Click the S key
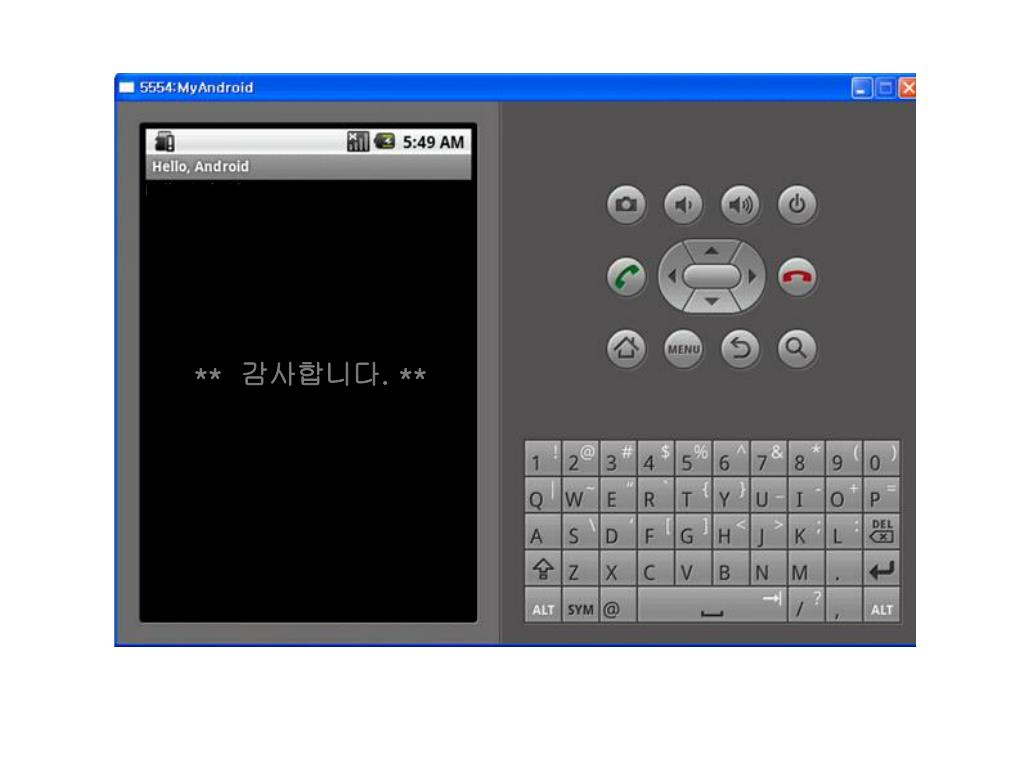This screenshot has width=1024, height=768. (x=581, y=531)
